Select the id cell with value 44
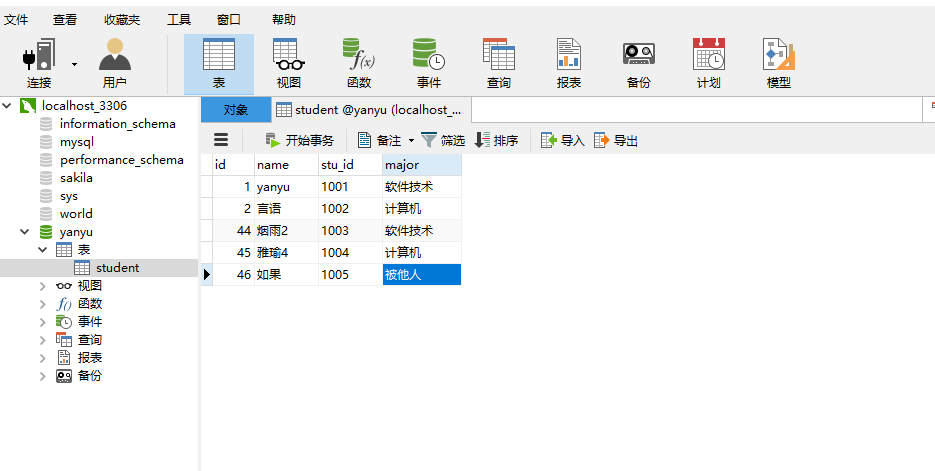This screenshot has height=471, width=935. click(233, 231)
